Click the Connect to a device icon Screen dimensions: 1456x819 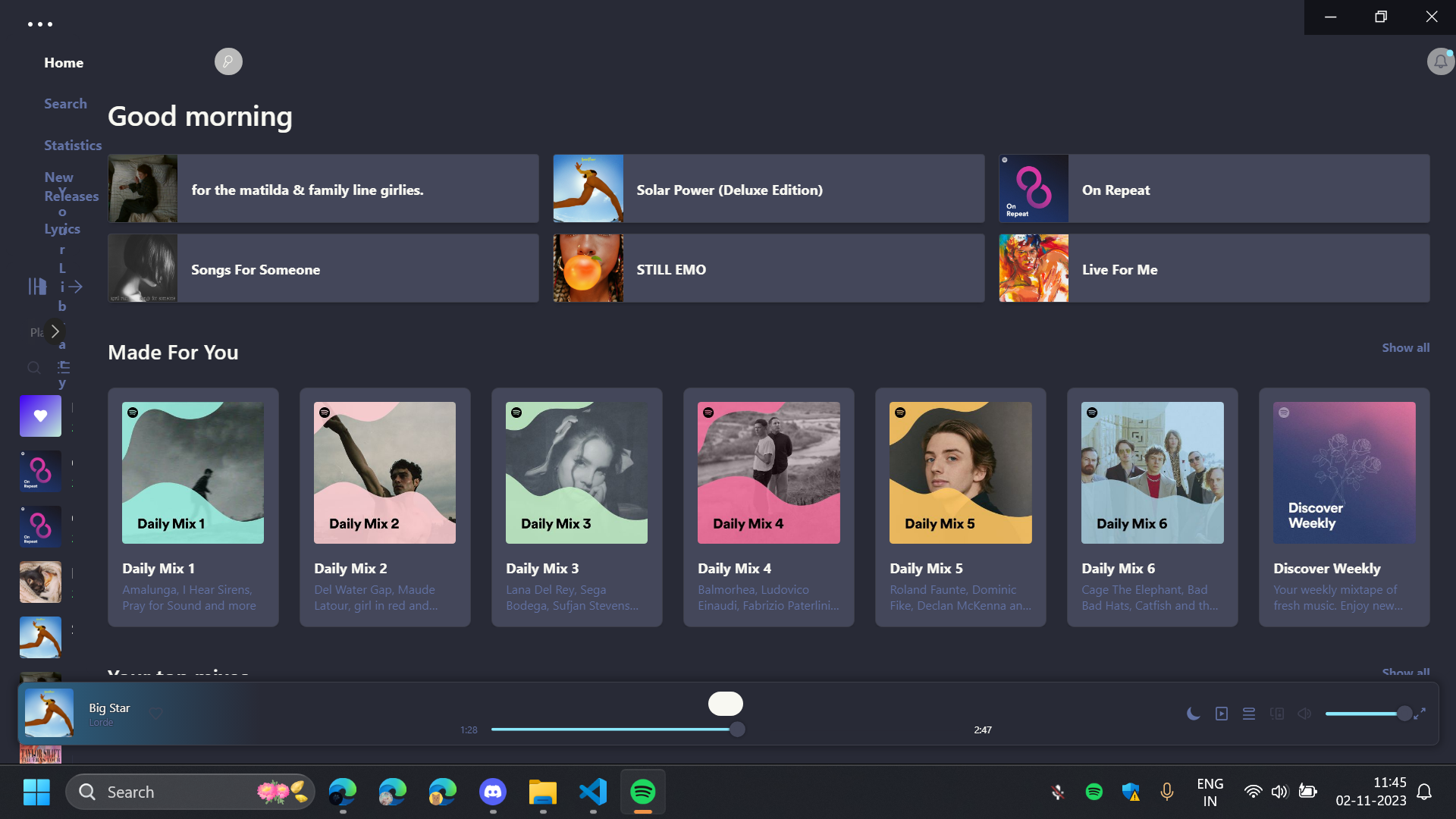pyautogui.click(x=1277, y=714)
